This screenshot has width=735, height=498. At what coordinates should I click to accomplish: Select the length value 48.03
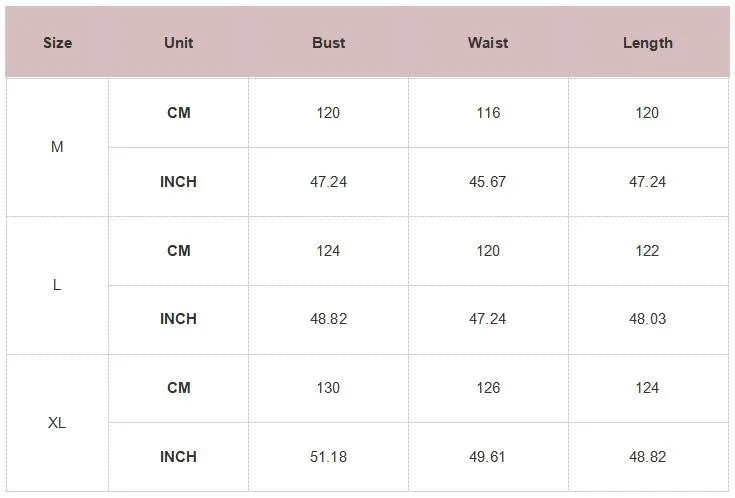pos(647,319)
